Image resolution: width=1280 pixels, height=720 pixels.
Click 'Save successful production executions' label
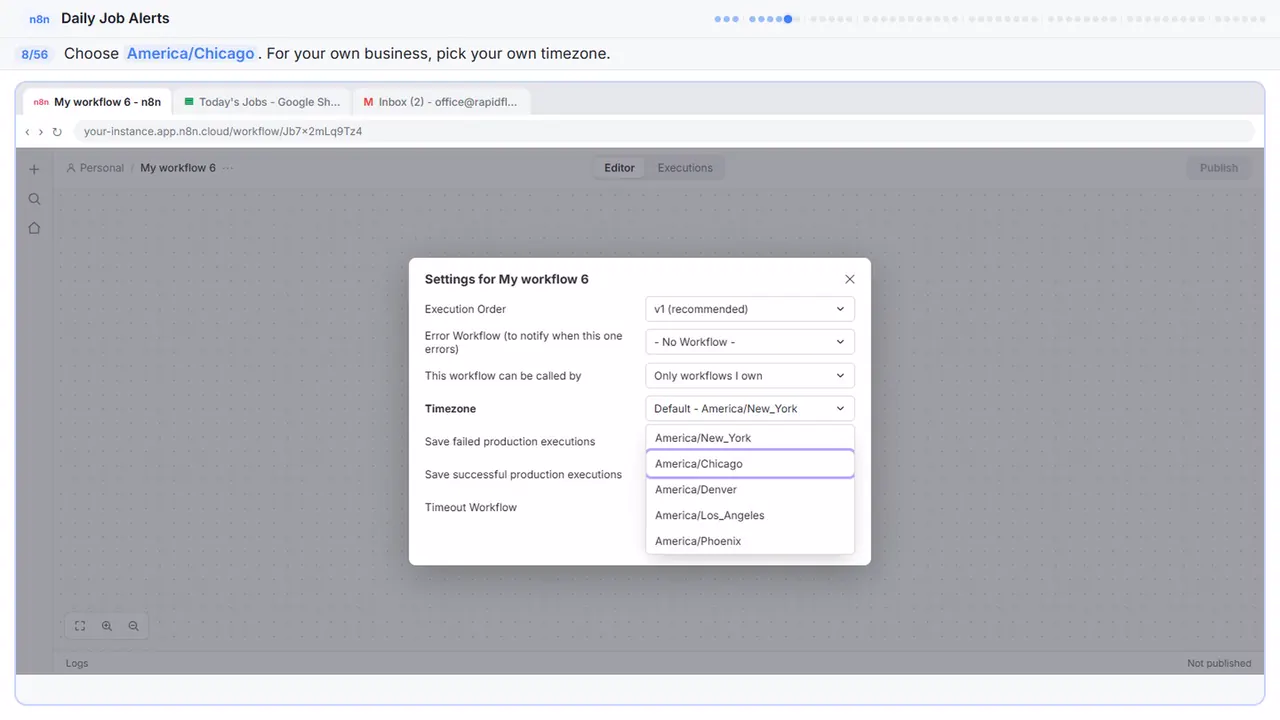[x=523, y=475]
